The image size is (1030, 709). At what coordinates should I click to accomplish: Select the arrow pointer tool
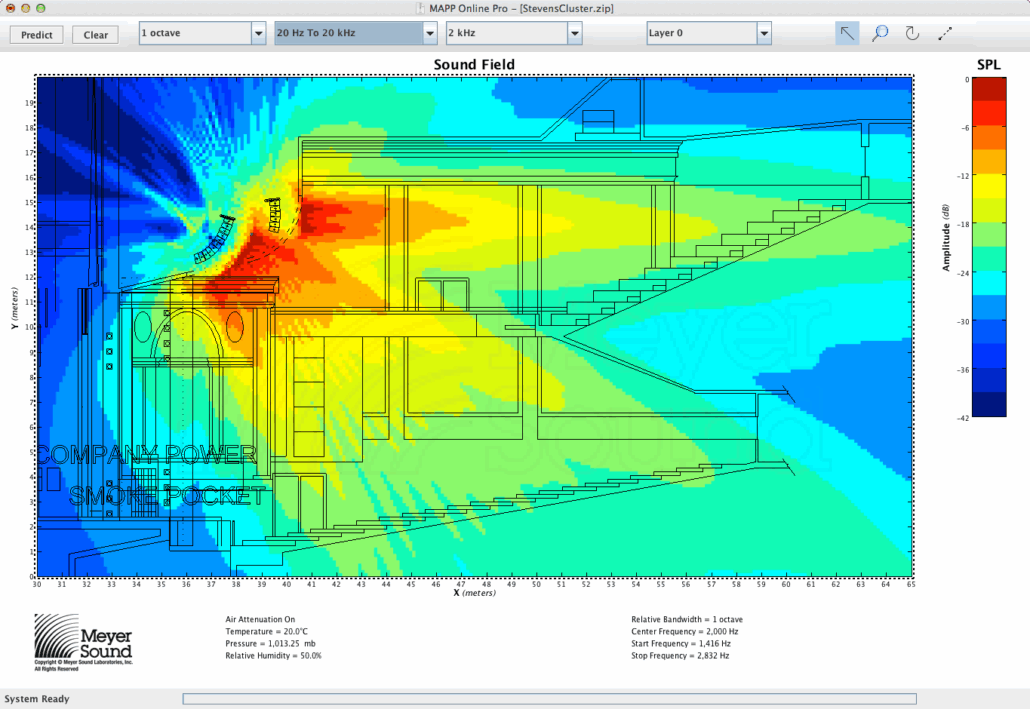847,33
